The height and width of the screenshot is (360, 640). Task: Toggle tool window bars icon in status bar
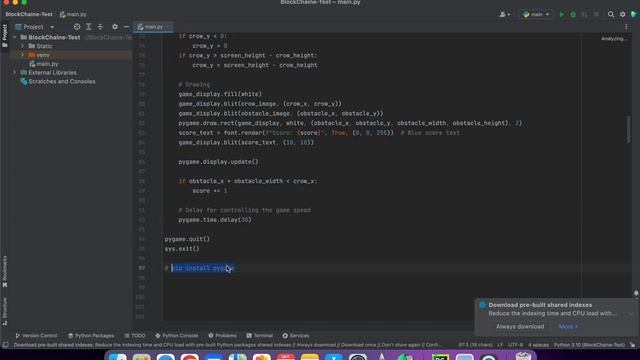tap(5, 345)
